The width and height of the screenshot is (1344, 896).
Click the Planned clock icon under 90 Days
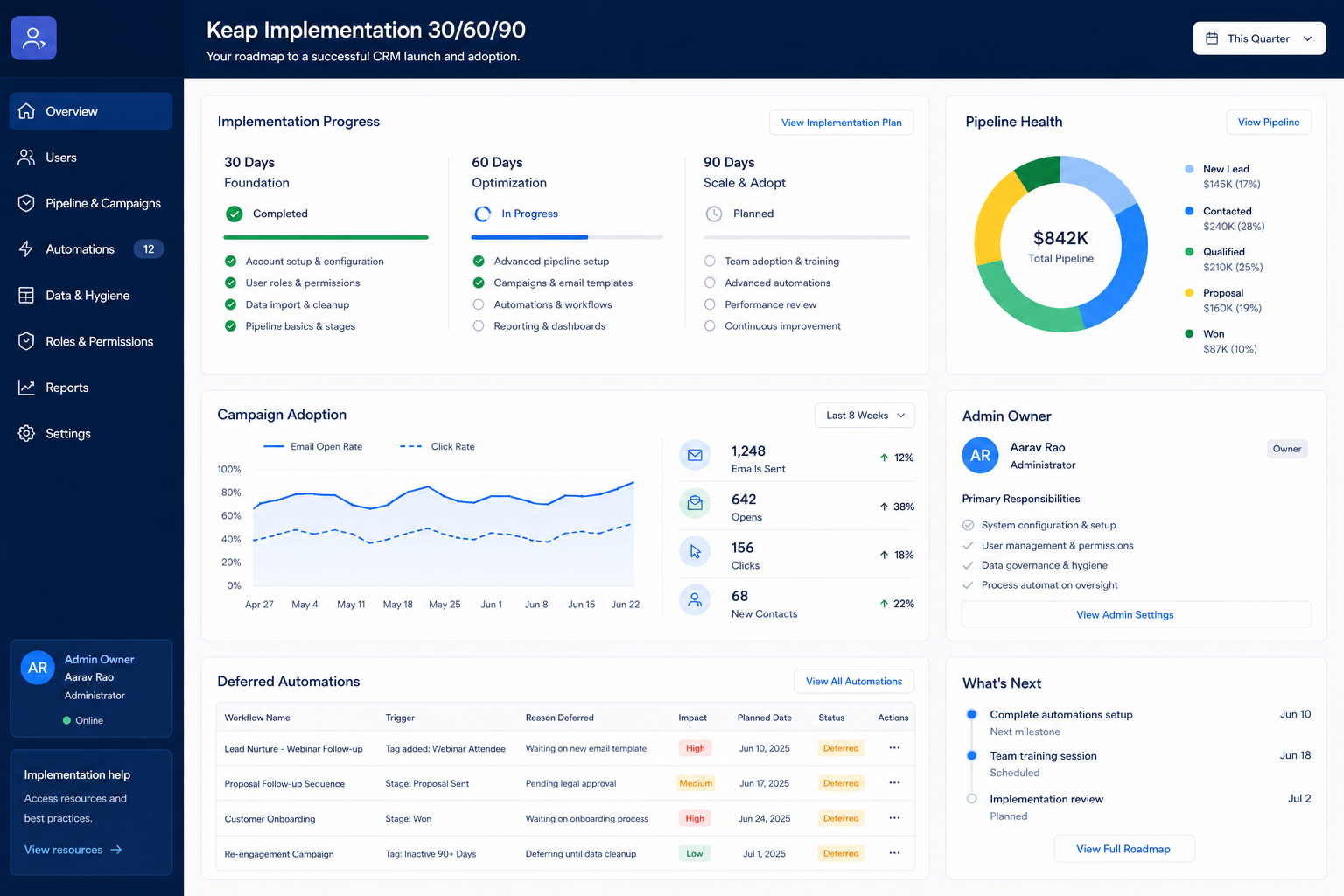coord(714,213)
